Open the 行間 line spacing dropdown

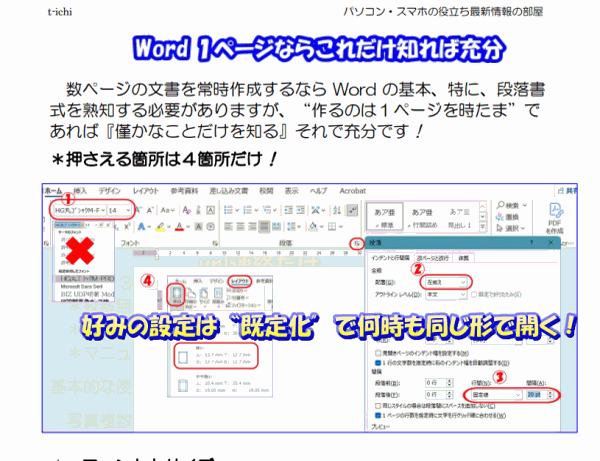[x=518, y=394]
